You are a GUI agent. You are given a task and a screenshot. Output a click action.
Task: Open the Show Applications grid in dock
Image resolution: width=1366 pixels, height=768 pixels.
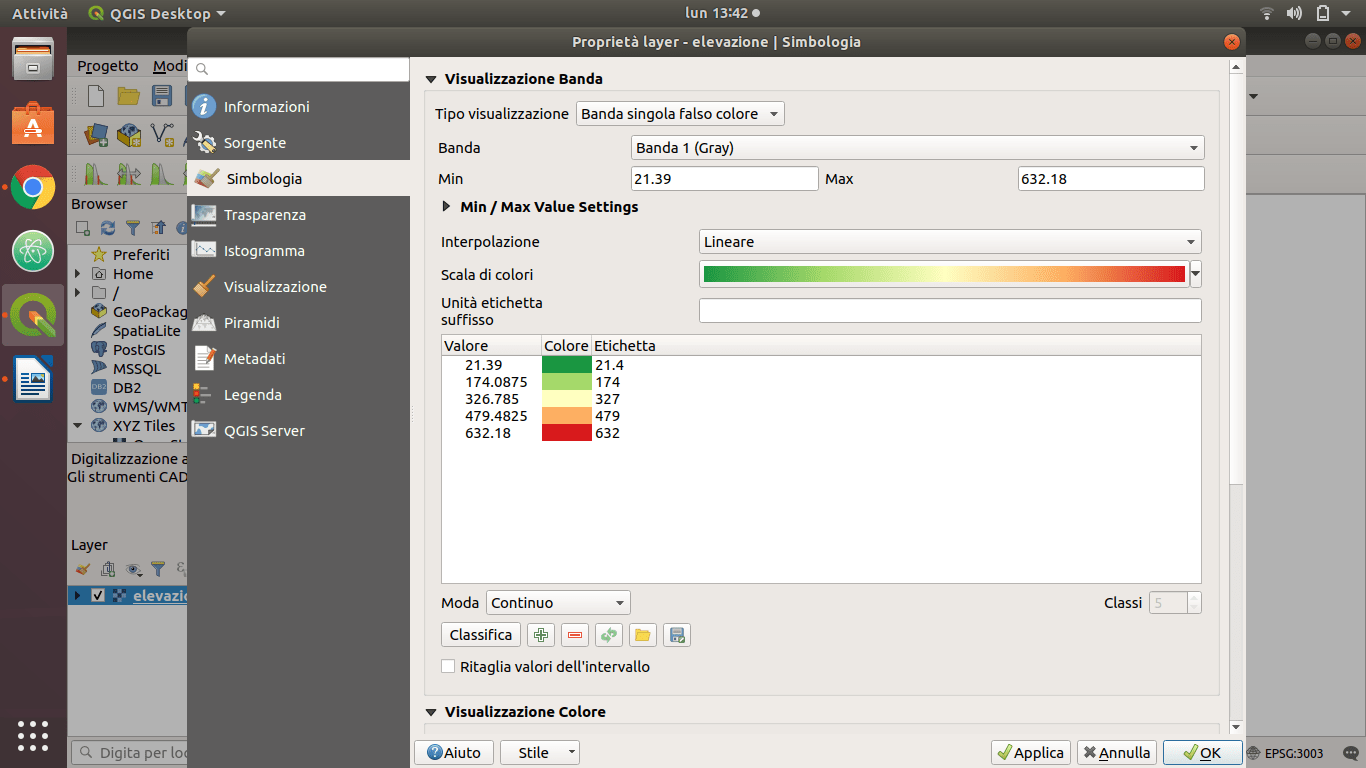(x=33, y=735)
